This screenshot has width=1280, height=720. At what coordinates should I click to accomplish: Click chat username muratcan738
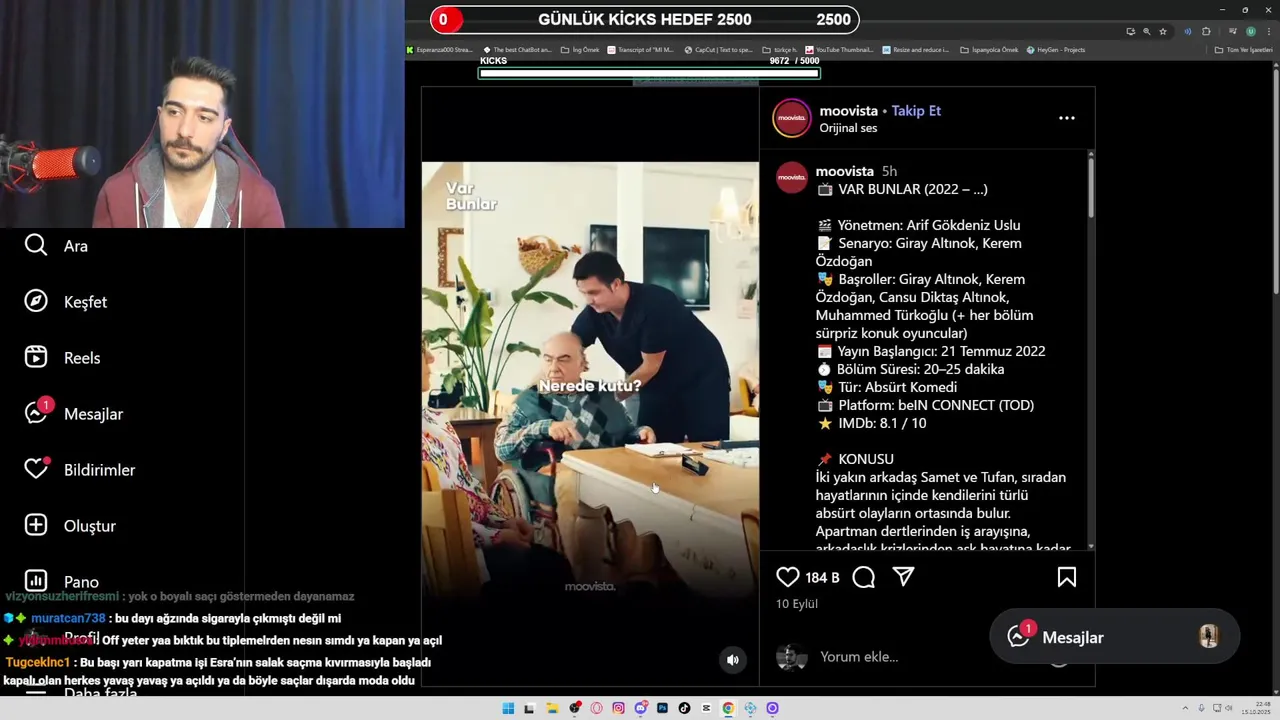point(68,618)
